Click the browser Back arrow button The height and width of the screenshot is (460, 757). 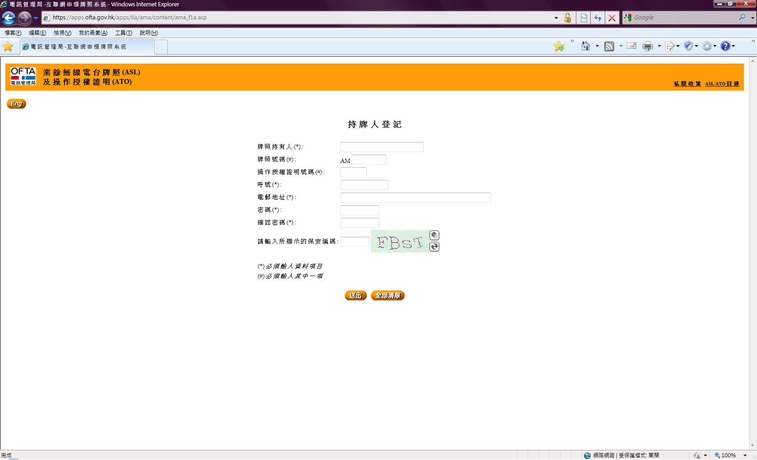(9, 18)
